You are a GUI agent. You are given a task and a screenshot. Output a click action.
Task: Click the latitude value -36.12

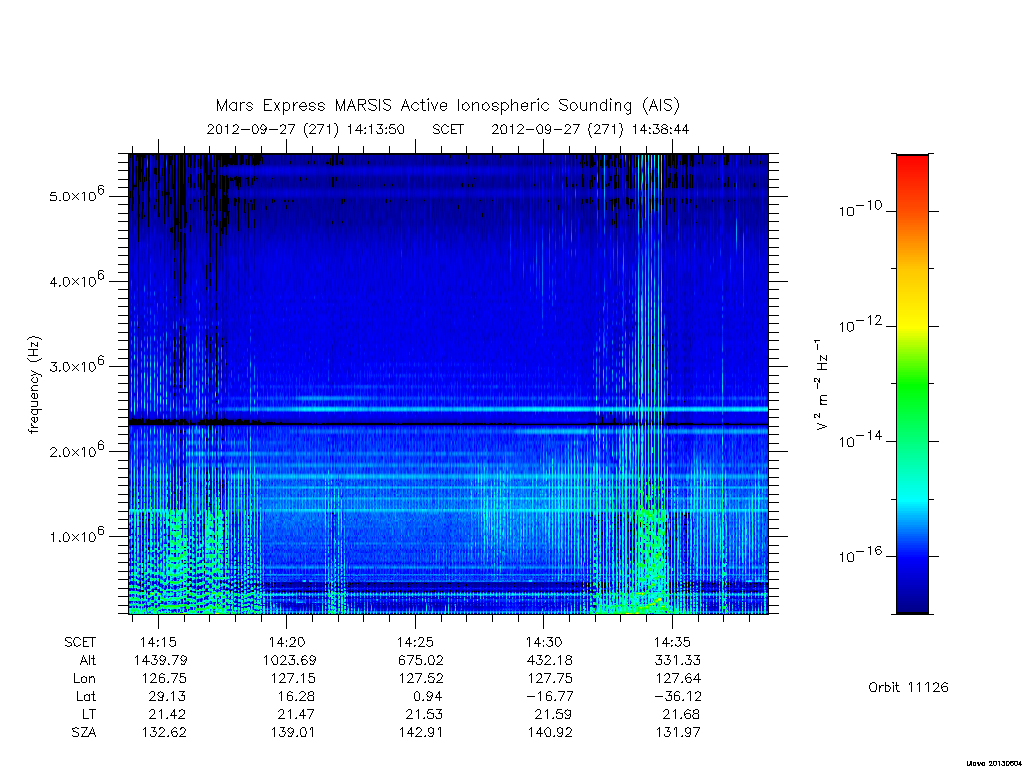click(x=679, y=696)
